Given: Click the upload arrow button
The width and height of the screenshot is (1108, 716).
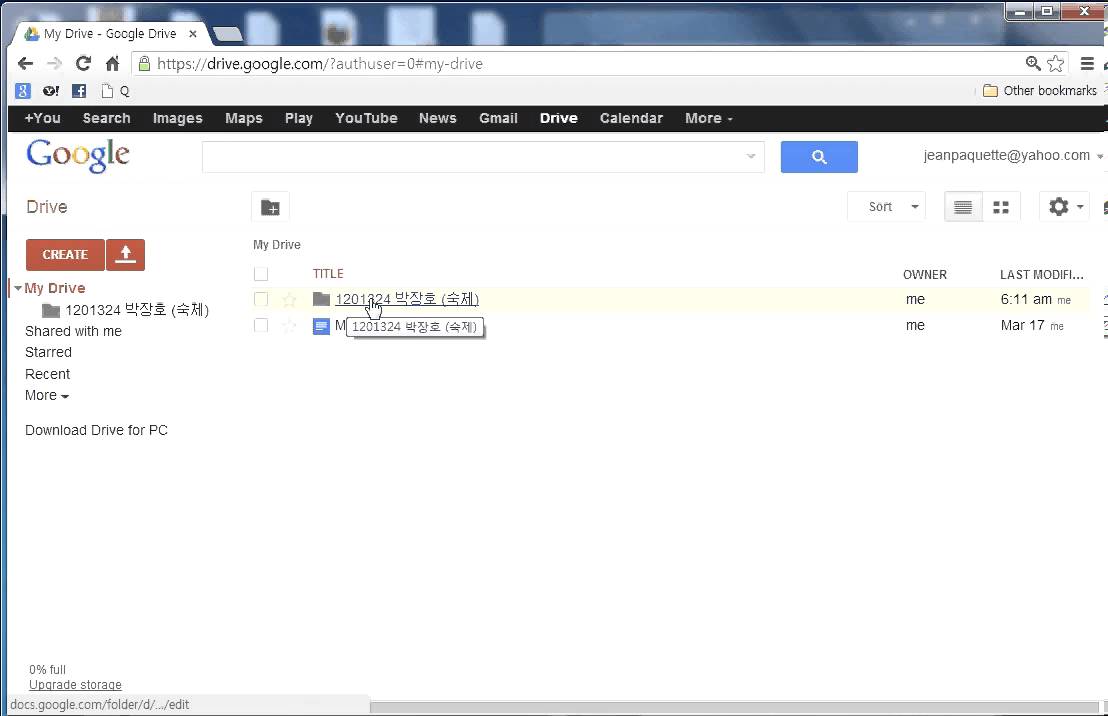Looking at the screenshot, I should [125, 254].
